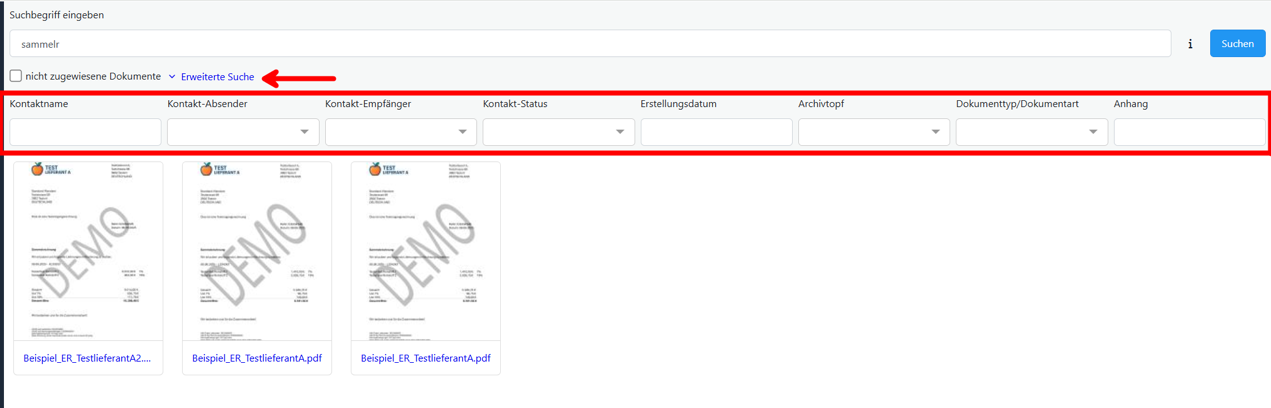Viewport: 1271px width, 408px height.
Task: Expand the Dokumenttyp/Dokumentart dropdown
Action: point(1031,132)
